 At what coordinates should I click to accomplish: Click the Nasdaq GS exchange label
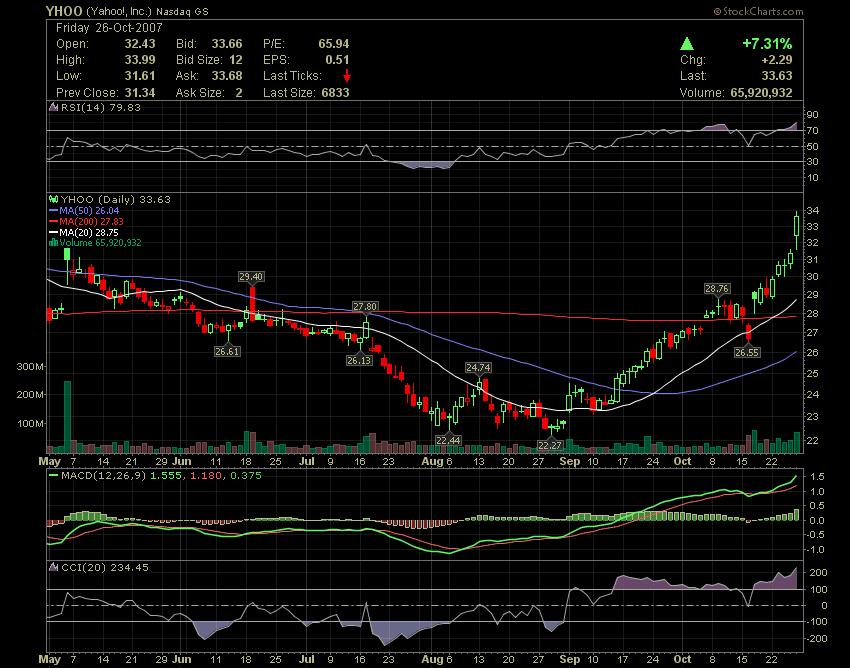coord(182,11)
